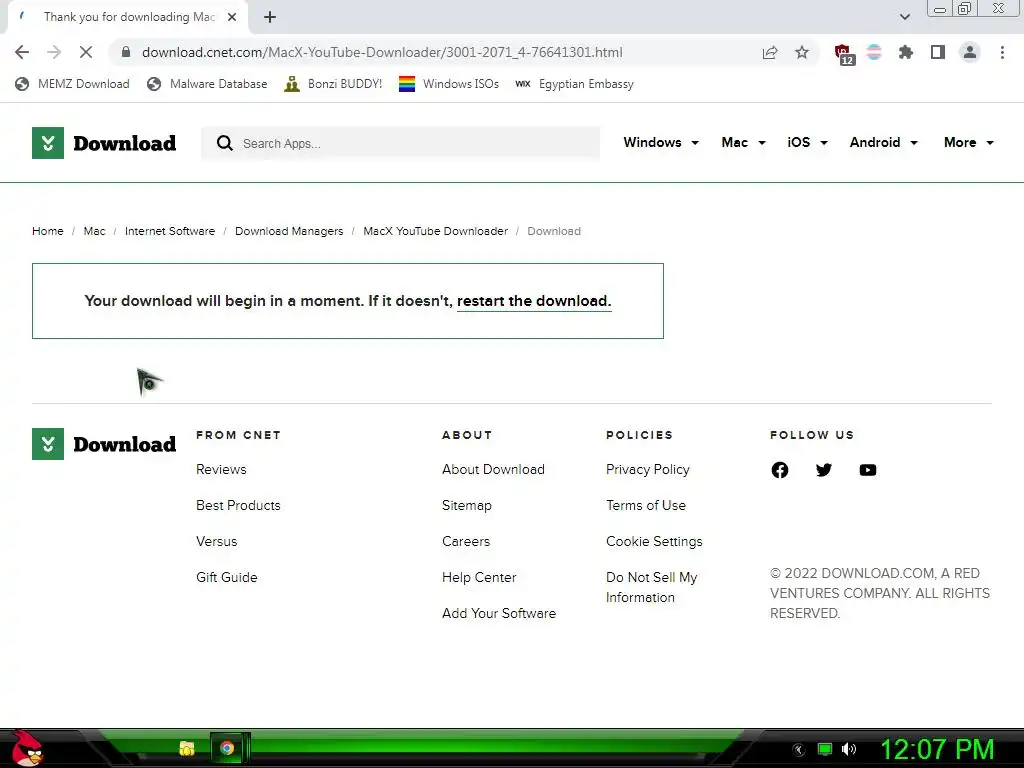
Task: Open the MEMZ Download bookmark
Action: [72, 84]
